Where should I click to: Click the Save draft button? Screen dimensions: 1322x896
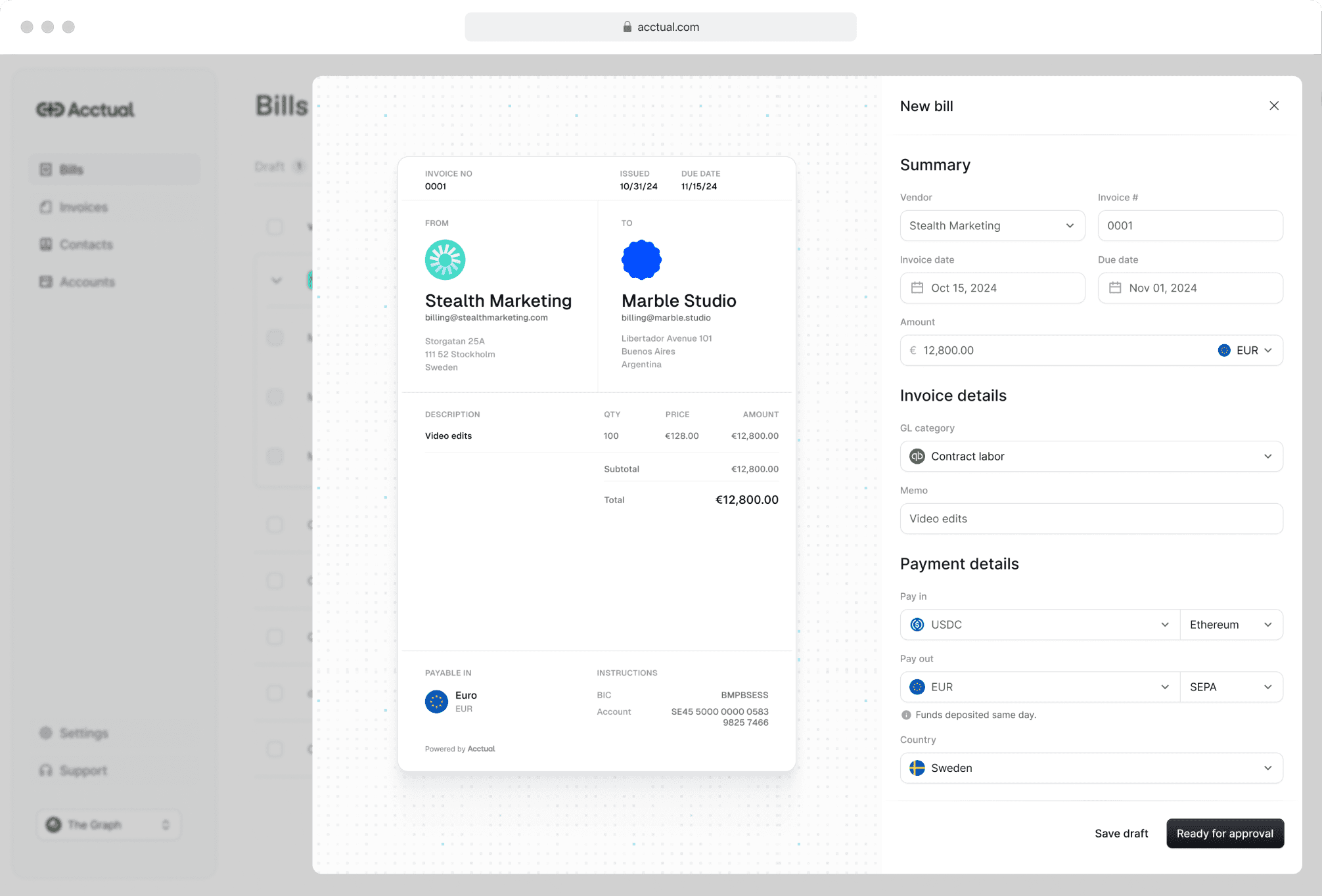tap(1121, 833)
